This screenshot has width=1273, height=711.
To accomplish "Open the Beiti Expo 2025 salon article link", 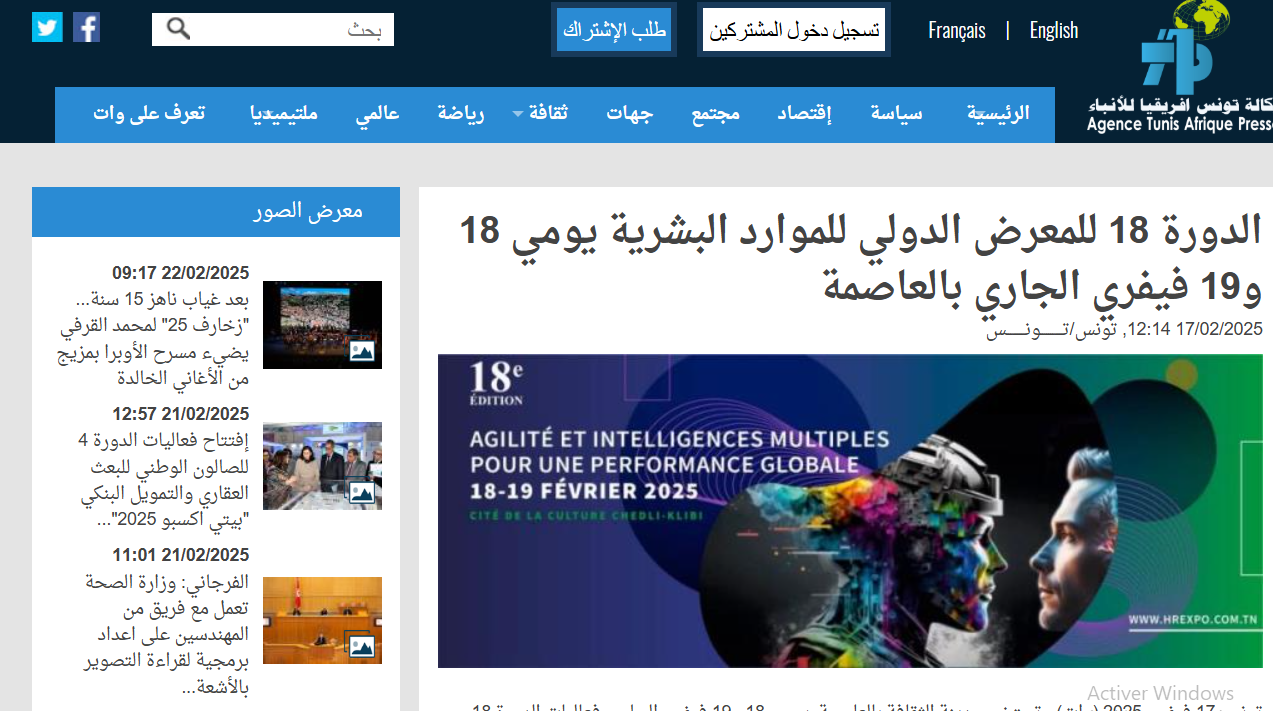I will coord(164,481).
